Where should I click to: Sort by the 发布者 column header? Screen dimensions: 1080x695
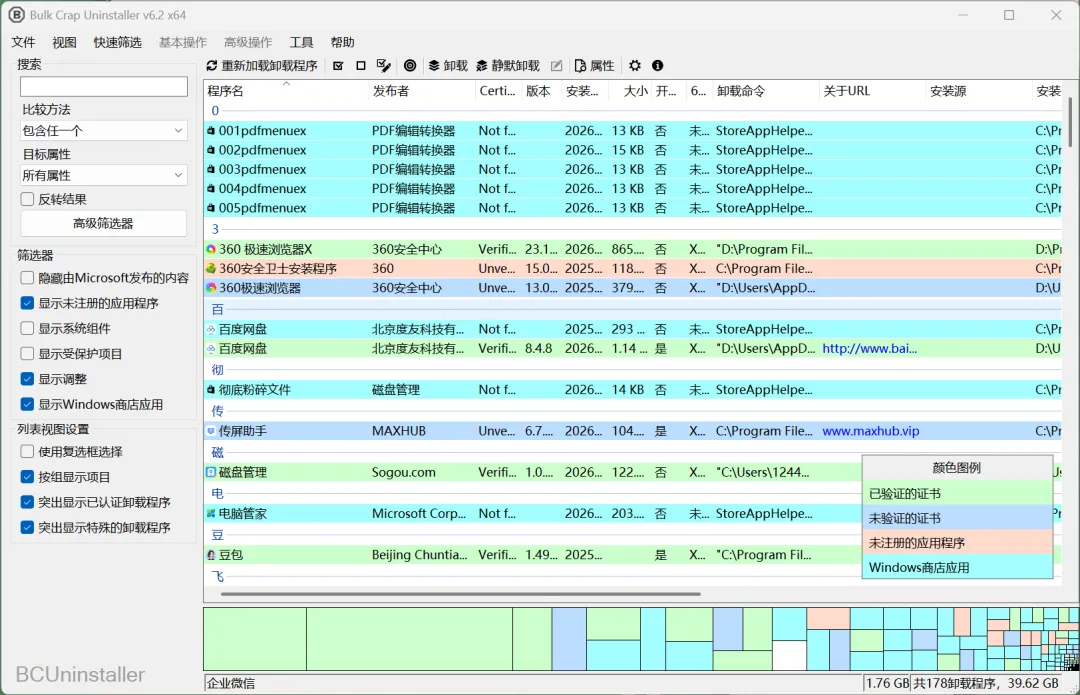pyautogui.click(x=422, y=91)
